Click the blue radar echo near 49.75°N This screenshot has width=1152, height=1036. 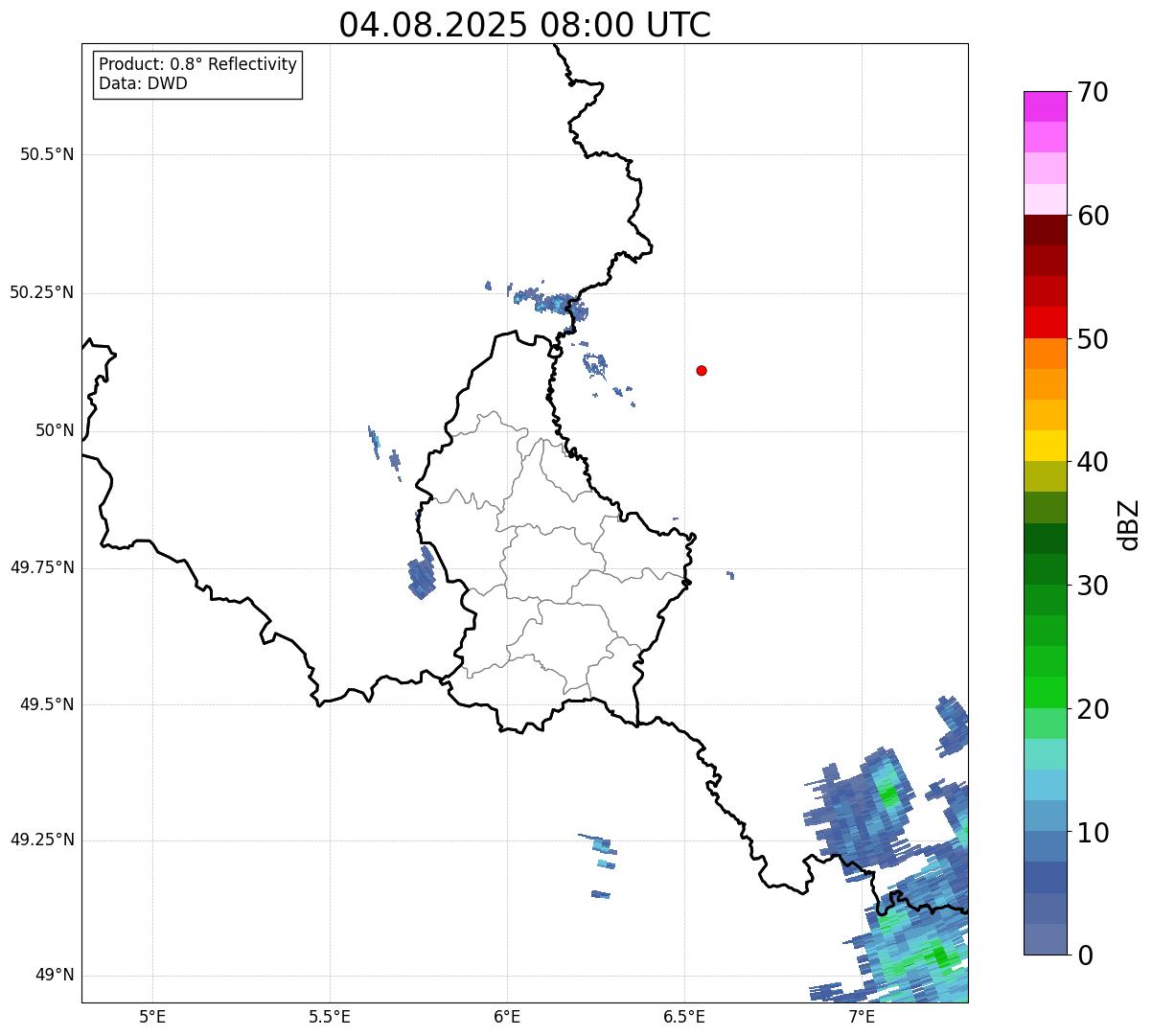point(422,576)
